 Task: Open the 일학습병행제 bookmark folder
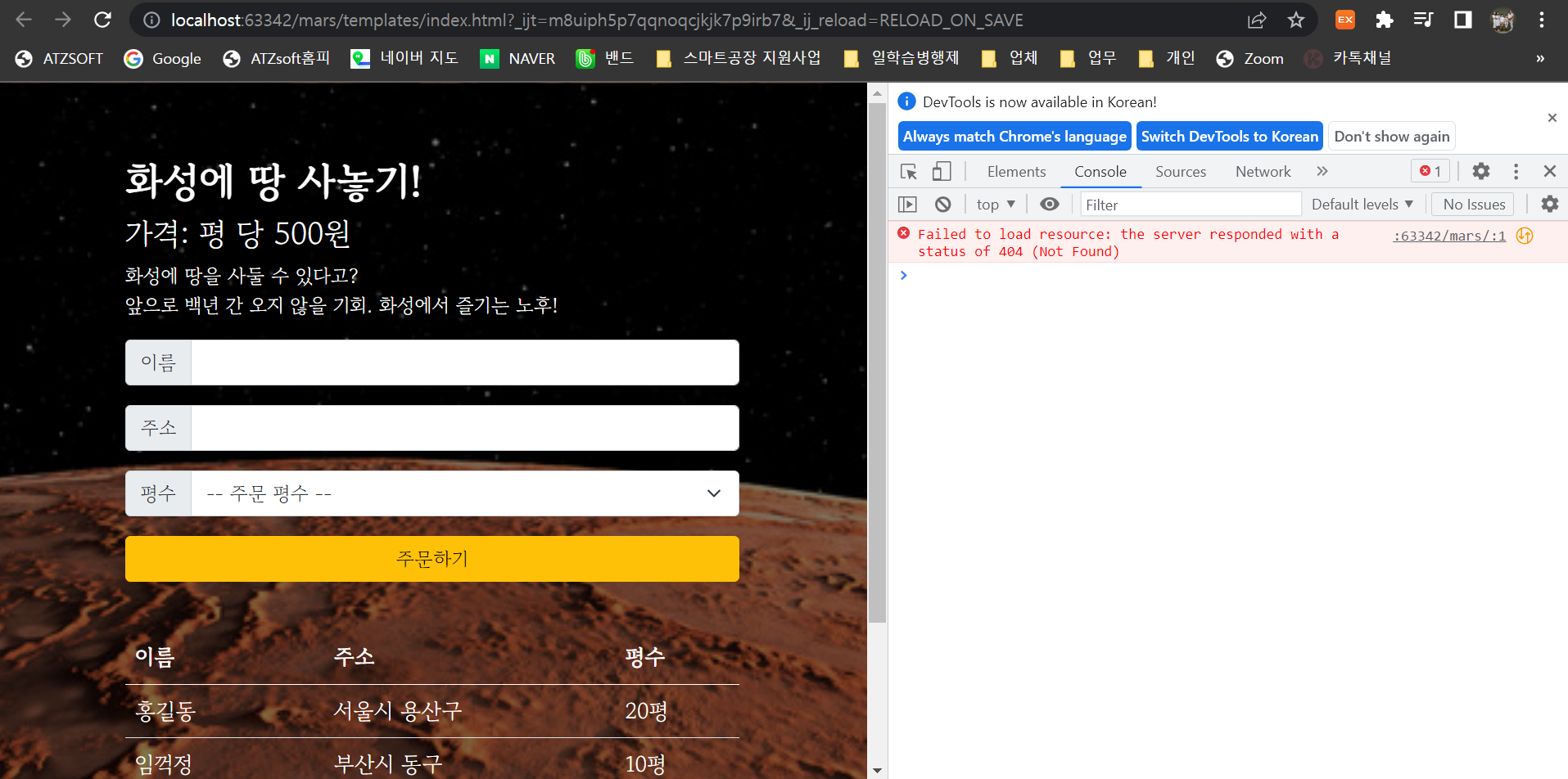[x=901, y=58]
